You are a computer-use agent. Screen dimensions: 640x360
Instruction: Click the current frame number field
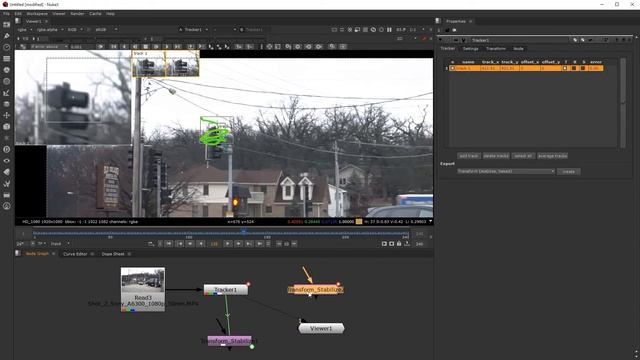click(214, 244)
